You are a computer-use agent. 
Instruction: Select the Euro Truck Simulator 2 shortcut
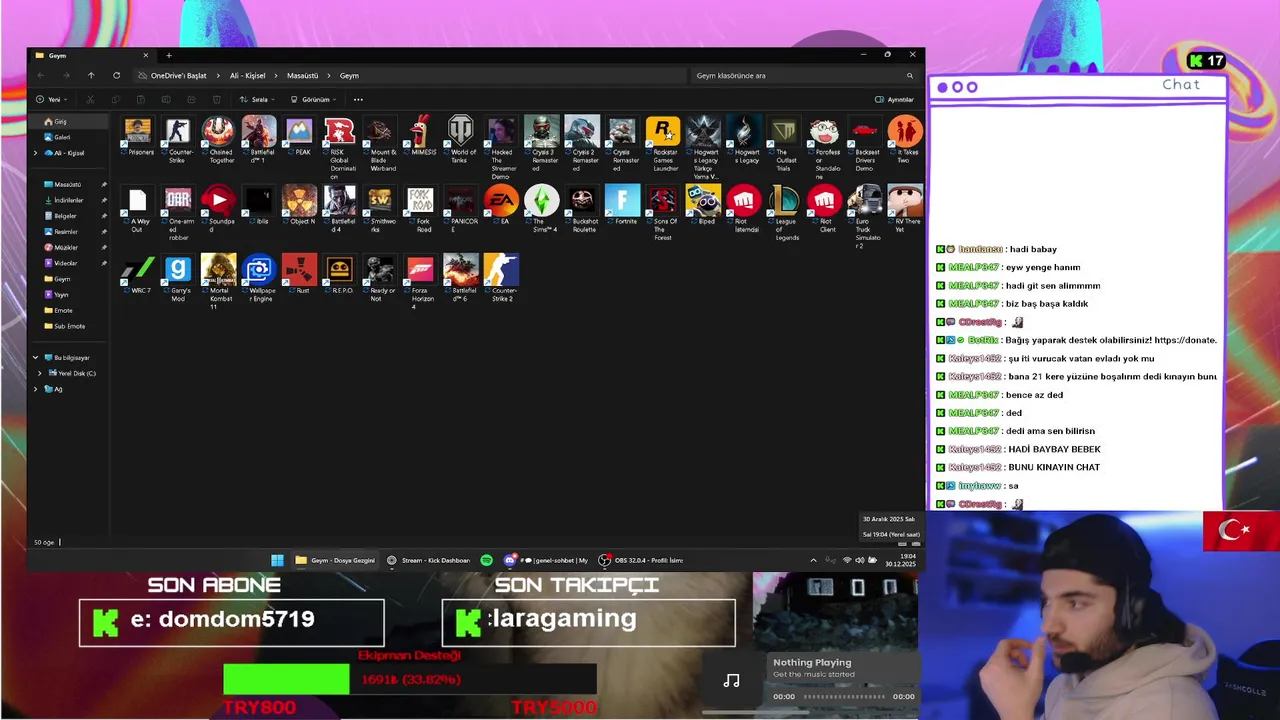(865, 217)
